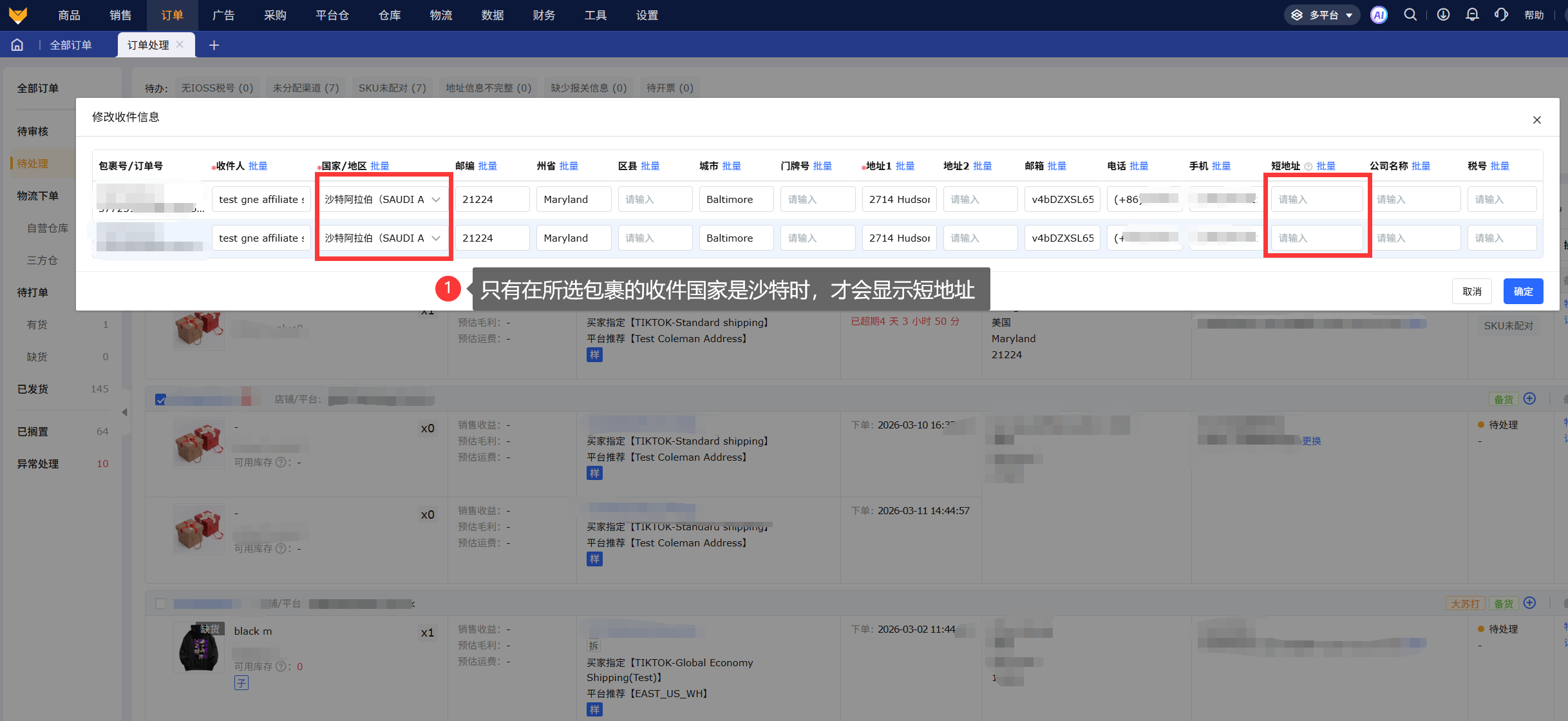The image size is (1568, 721).
Task: Uncheck the checked order checkbox
Action: pyautogui.click(x=160, y=399)
